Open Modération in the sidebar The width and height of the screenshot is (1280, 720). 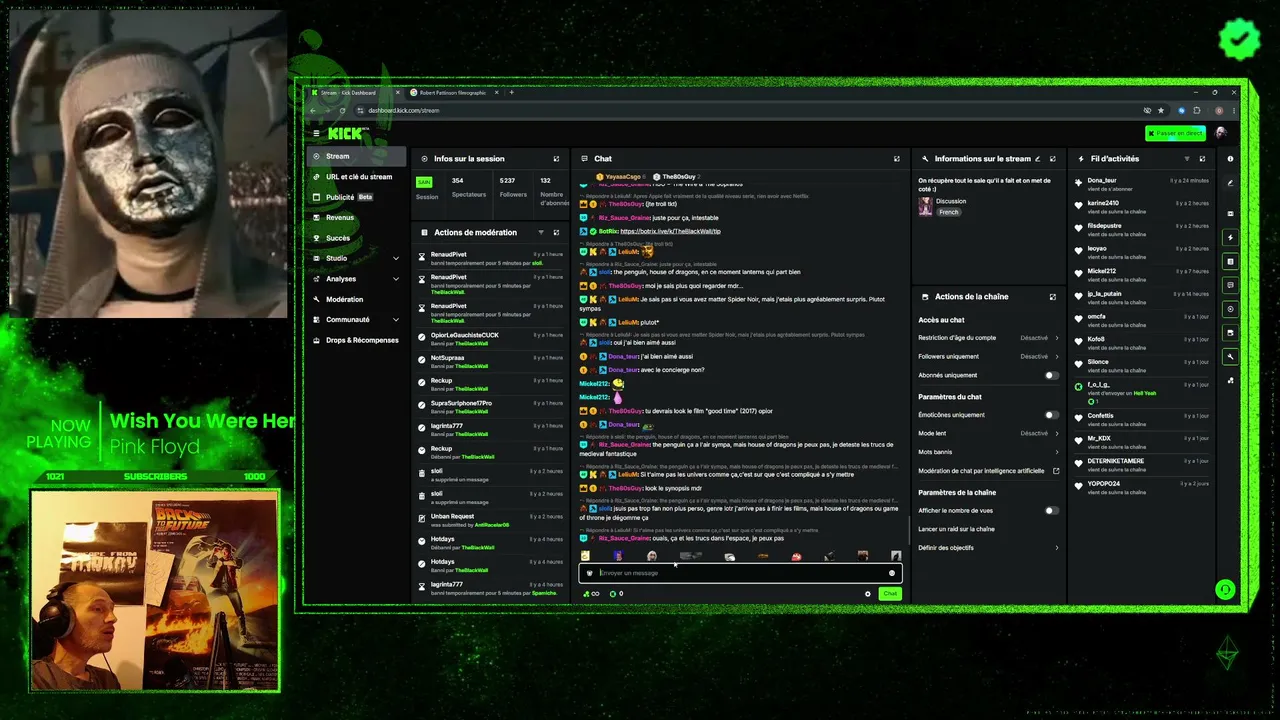point(356,299)
